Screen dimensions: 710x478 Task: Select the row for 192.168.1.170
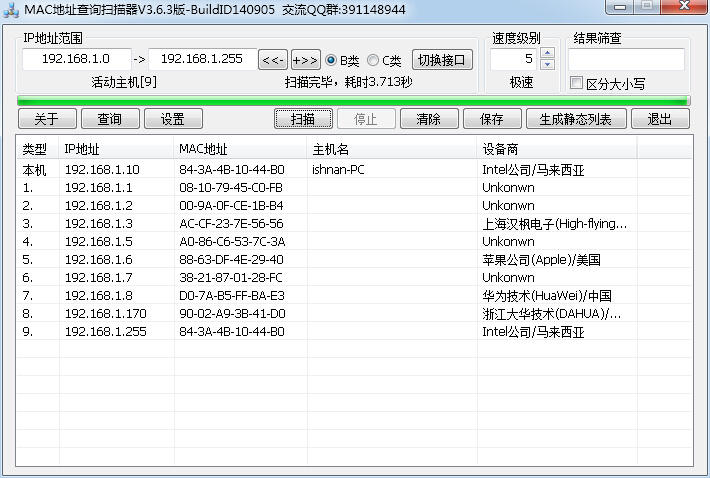105,313
